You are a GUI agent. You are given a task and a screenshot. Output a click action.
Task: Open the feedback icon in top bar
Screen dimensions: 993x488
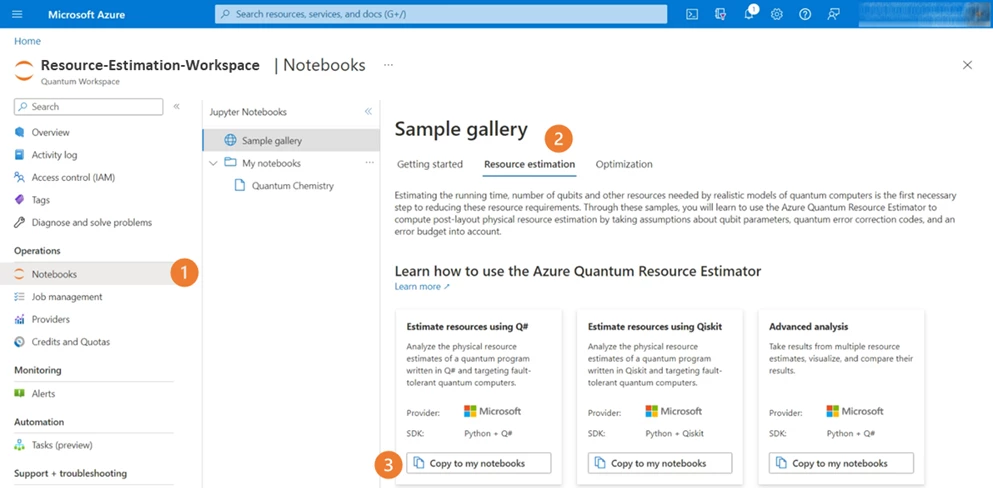point(833,14)
